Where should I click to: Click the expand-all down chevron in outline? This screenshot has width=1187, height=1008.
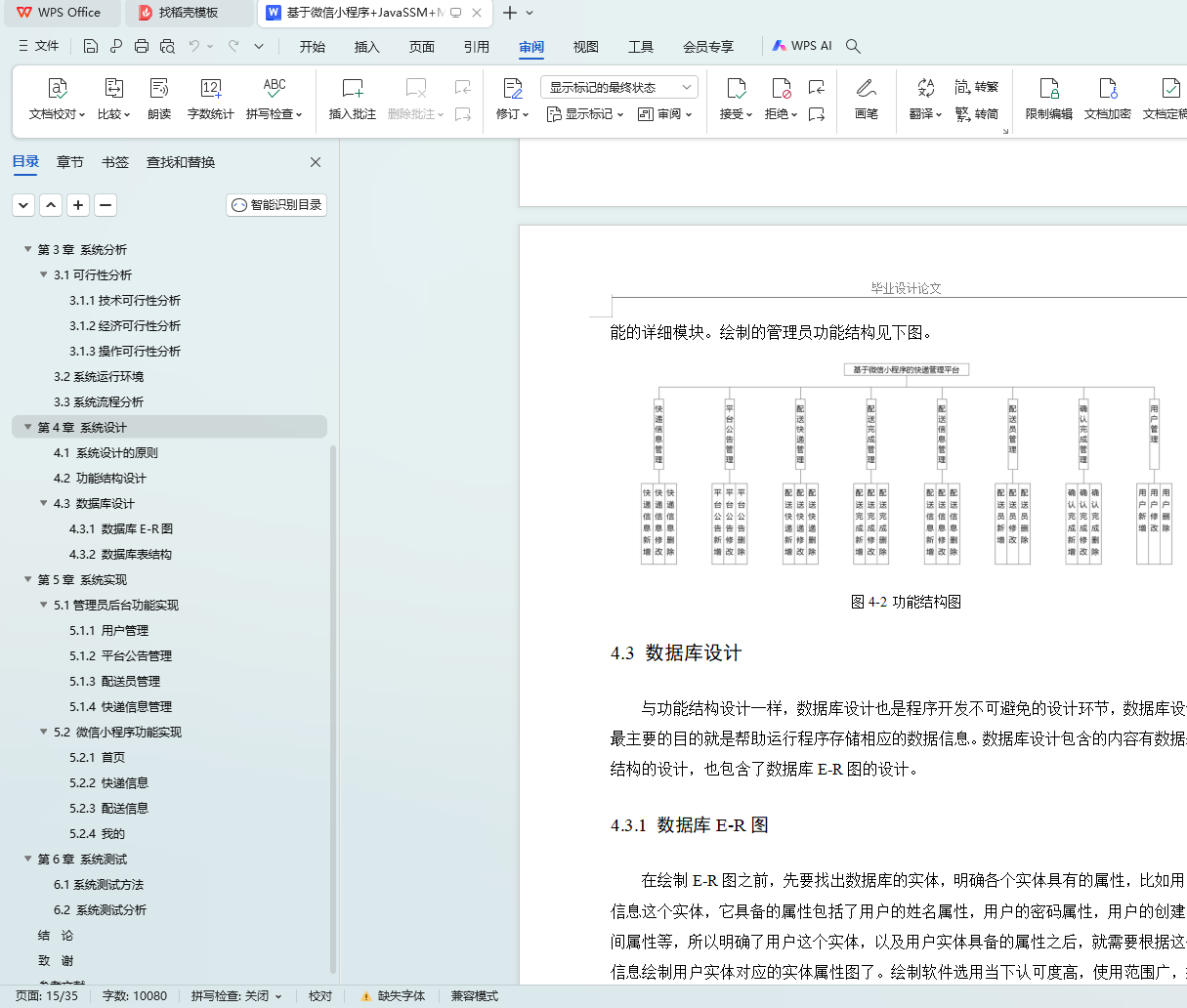[23, 205]
